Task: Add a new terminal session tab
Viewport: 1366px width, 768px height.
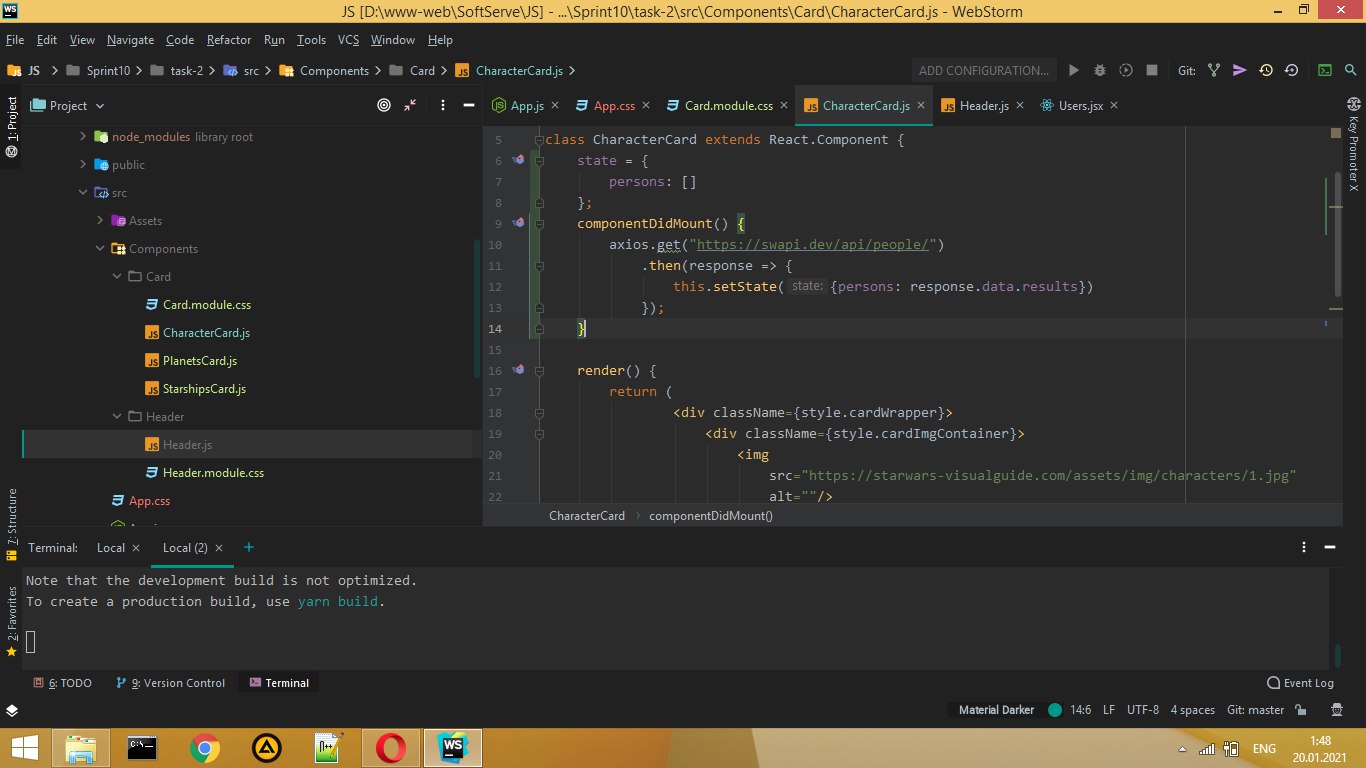Action: point(249,547)
